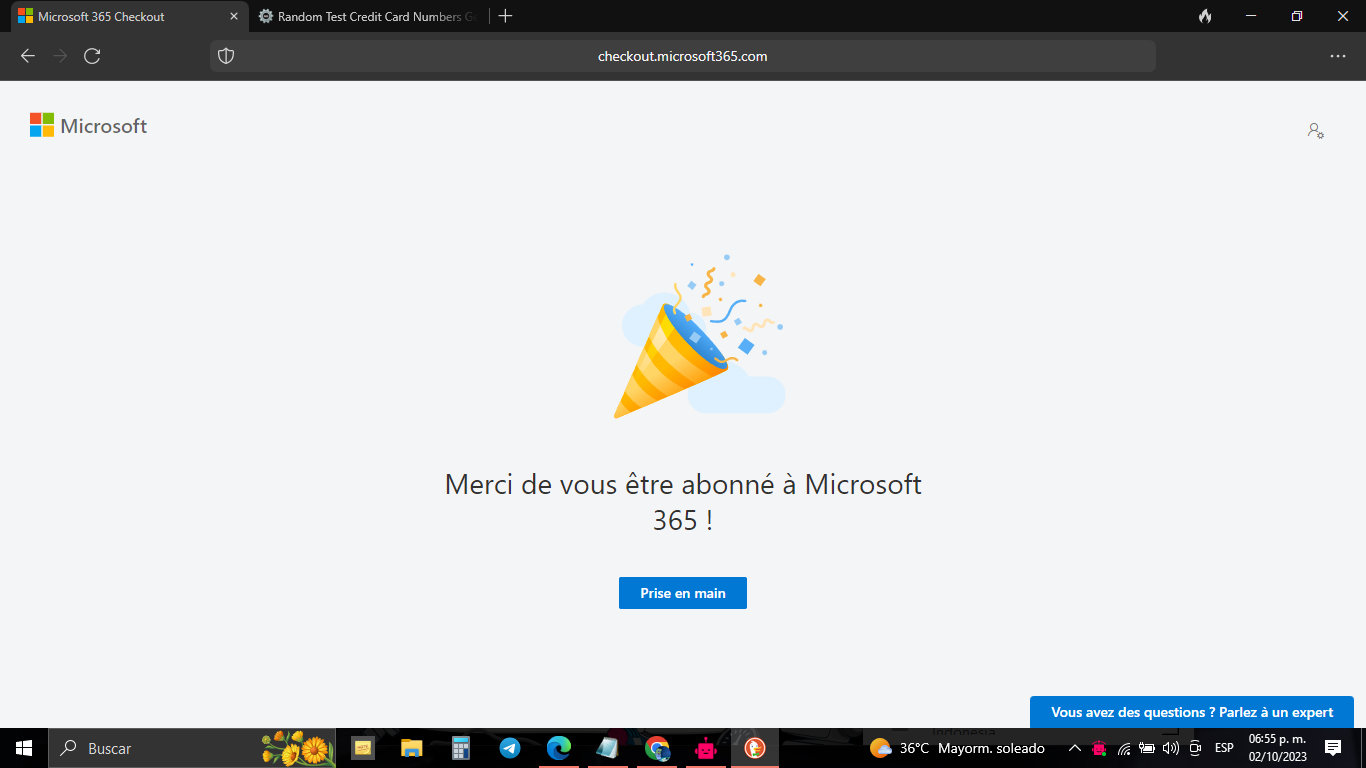This screenshot has width=1366, height=768.
Task: Show hidden system tray icons
Action: 1075,748
